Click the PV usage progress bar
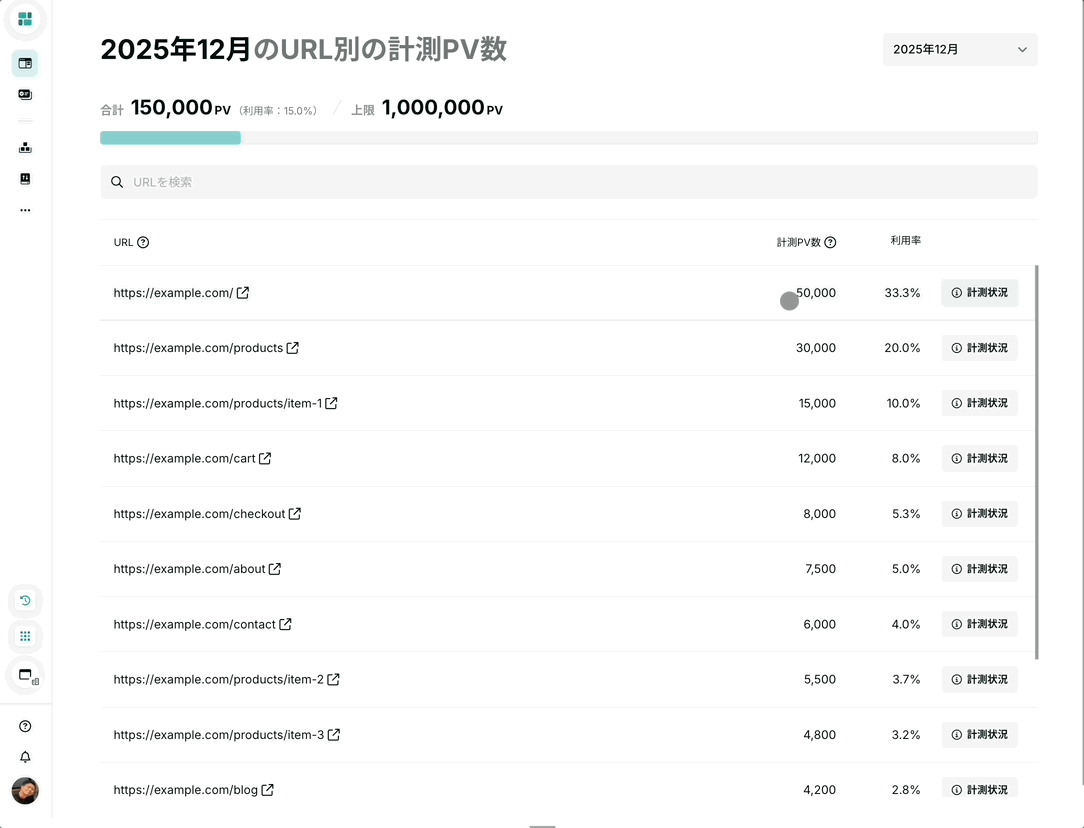This screenshot has height=828, width=1084. [568, 138]
